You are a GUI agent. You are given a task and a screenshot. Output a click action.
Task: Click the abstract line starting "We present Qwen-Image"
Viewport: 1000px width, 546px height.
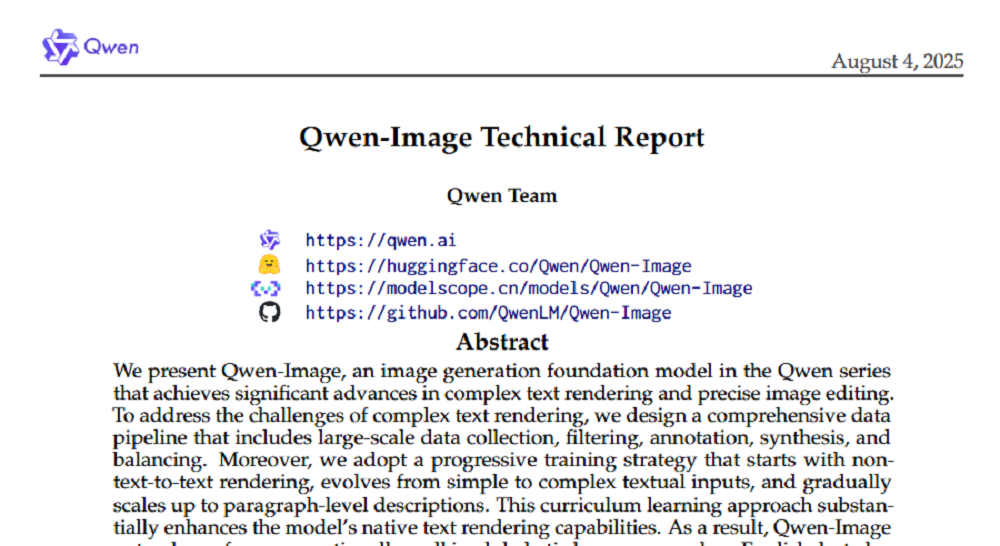pyautogui.click(x=502, y=372)
